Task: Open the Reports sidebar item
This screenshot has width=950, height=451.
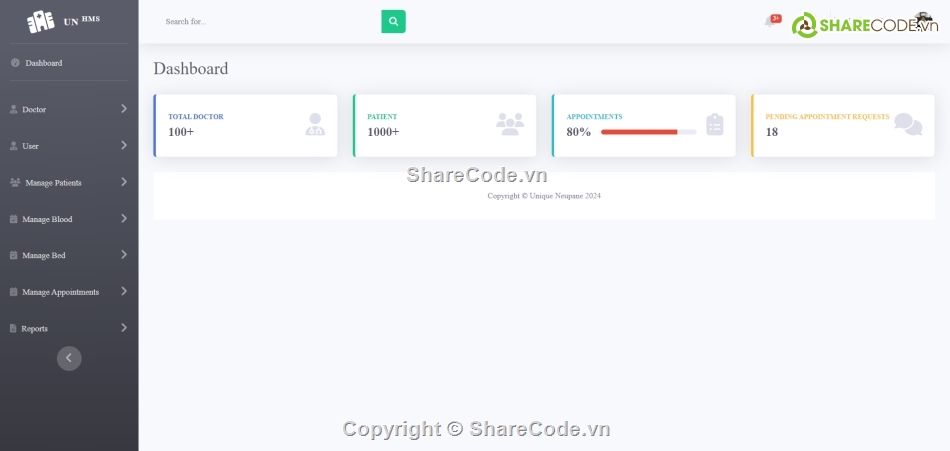Action: 35,329
